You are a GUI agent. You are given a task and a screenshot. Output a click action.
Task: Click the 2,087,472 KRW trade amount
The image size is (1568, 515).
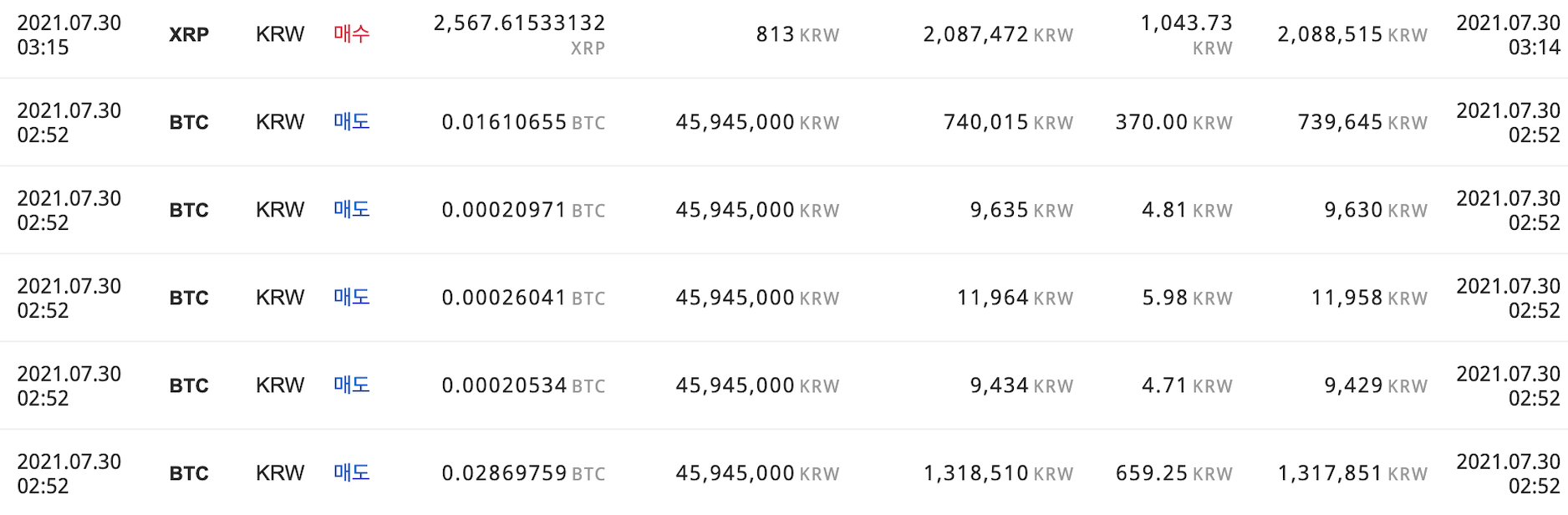997,35
